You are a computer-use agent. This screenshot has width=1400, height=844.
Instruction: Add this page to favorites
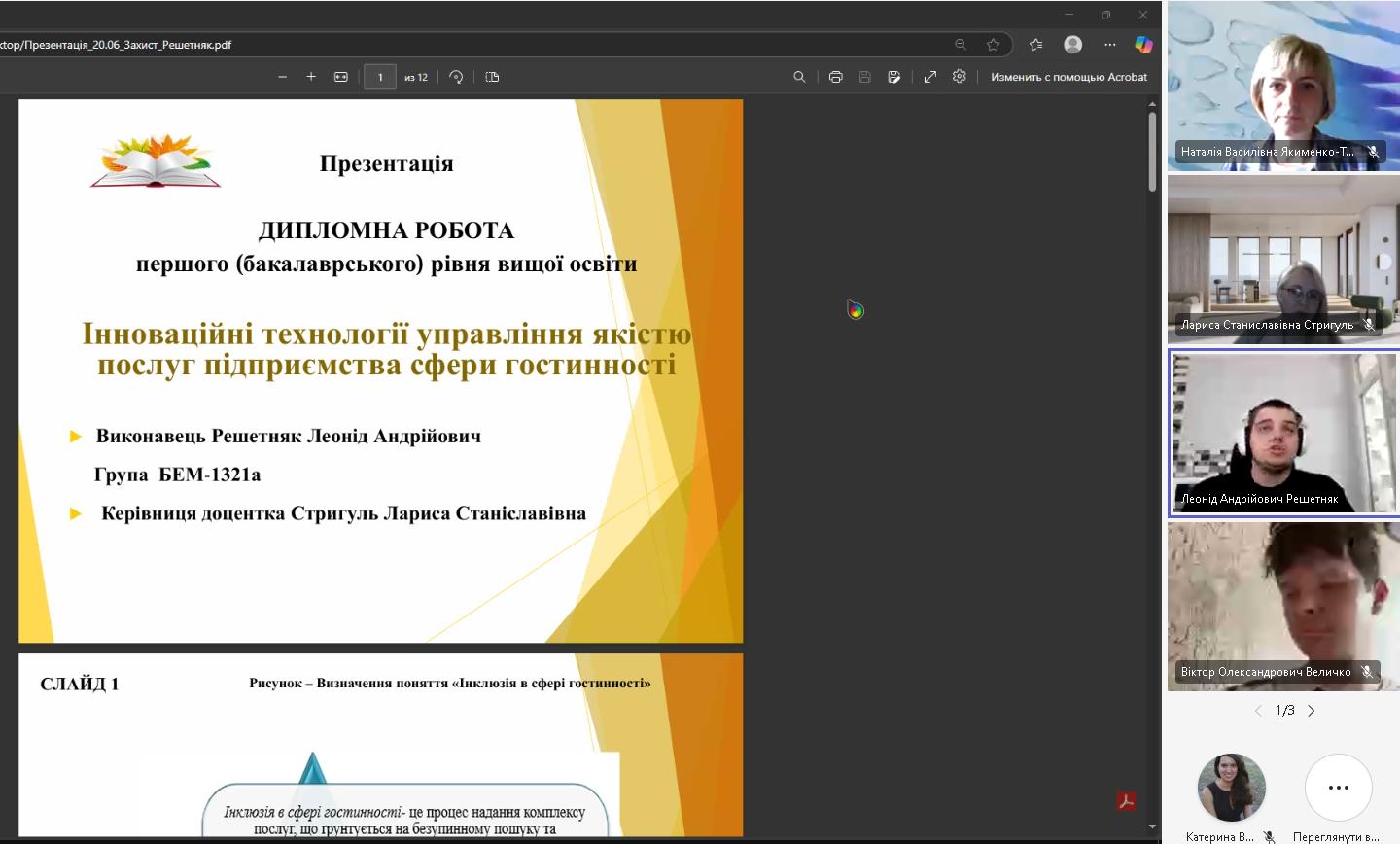[x=993, y=45]
